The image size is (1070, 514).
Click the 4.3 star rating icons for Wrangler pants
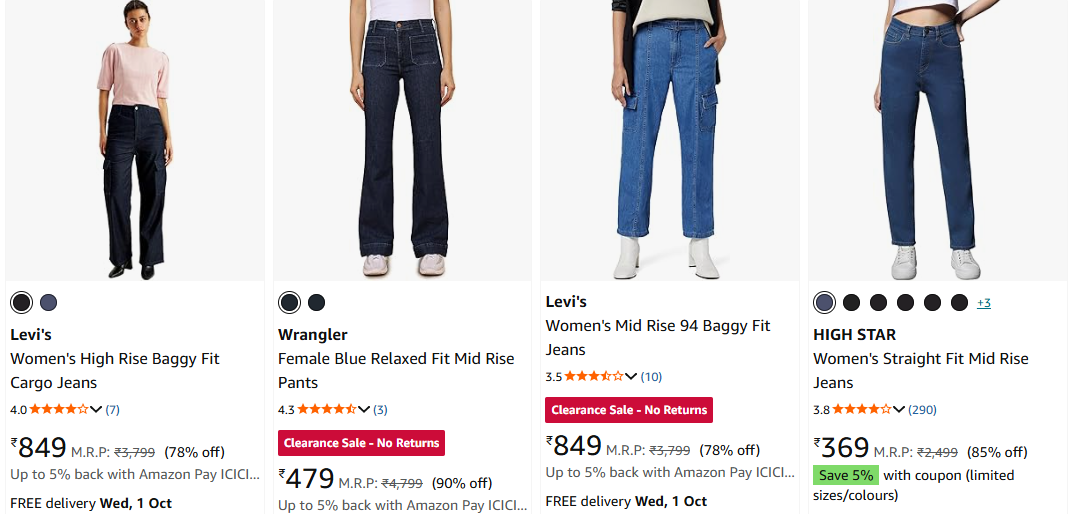point(327,409)
